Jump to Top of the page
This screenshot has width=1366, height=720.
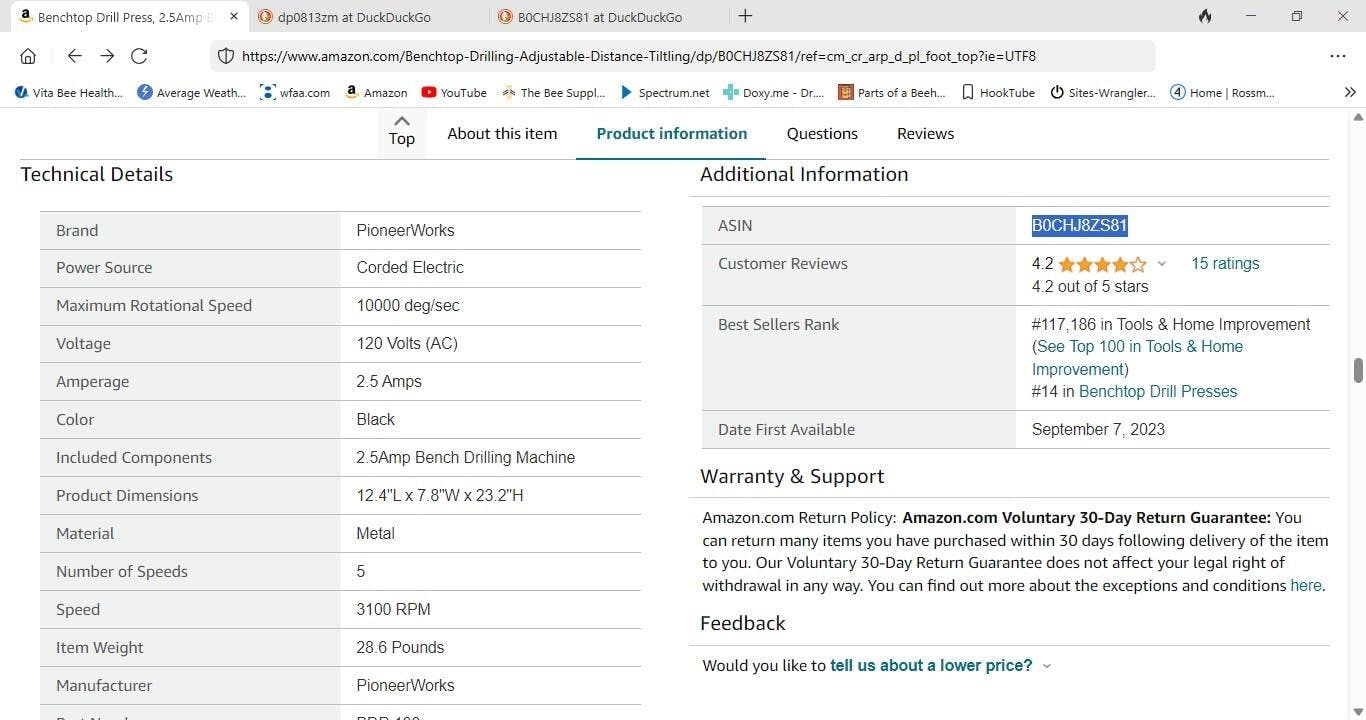tap(401, 131)
